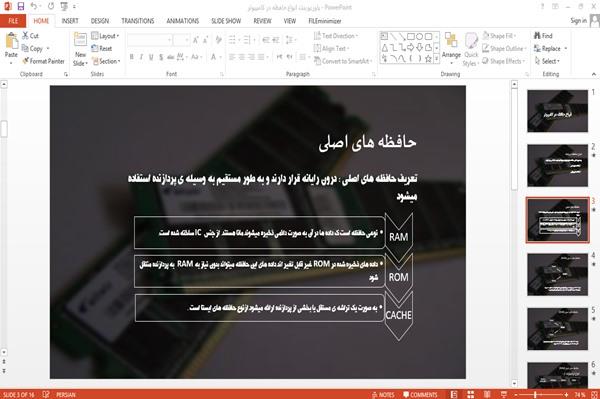600x399 pixels.
Task: Click the Cut scissors button
Action: pos(30,36)
